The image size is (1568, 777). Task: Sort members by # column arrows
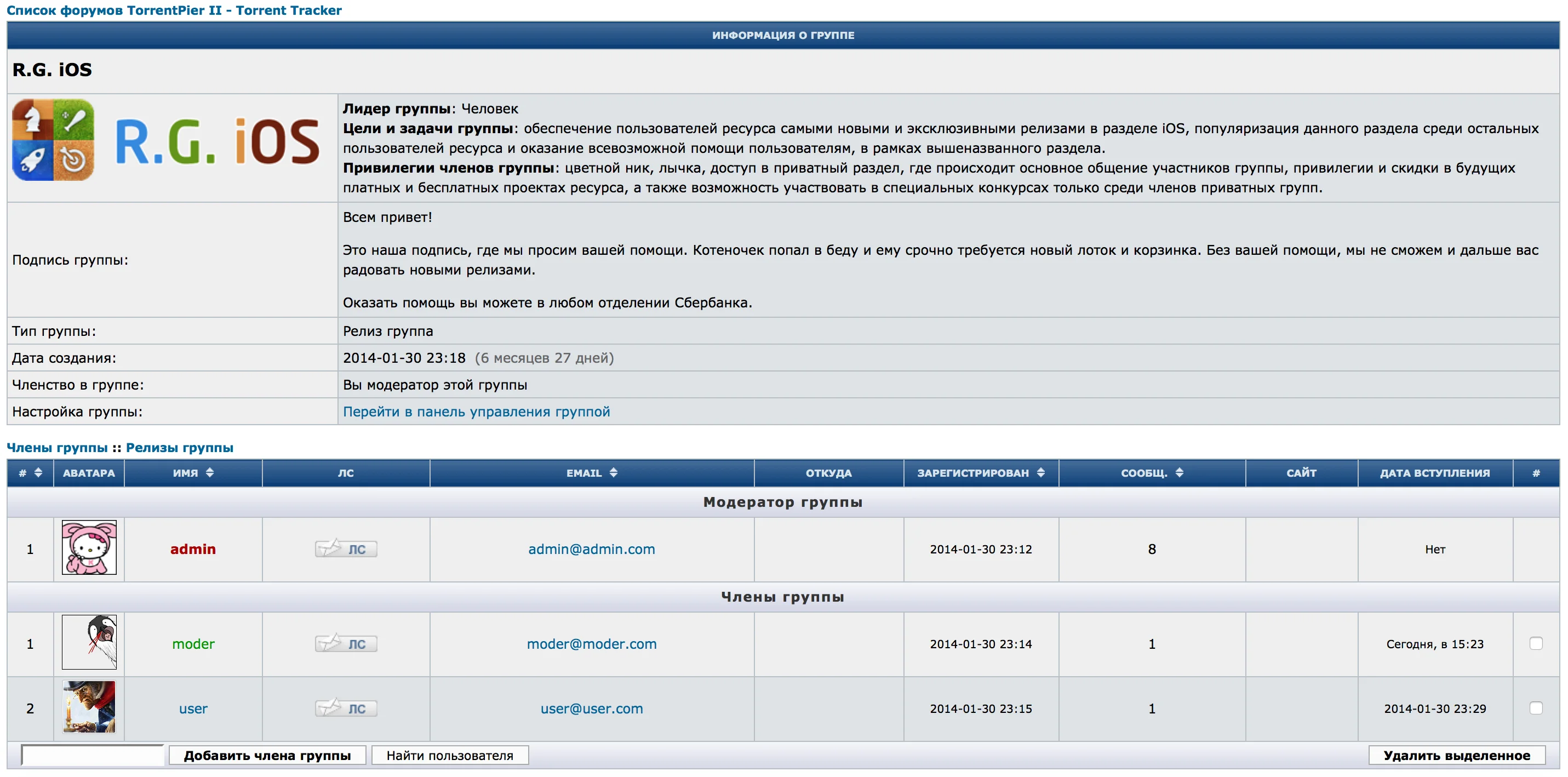[x=38, y=472]
